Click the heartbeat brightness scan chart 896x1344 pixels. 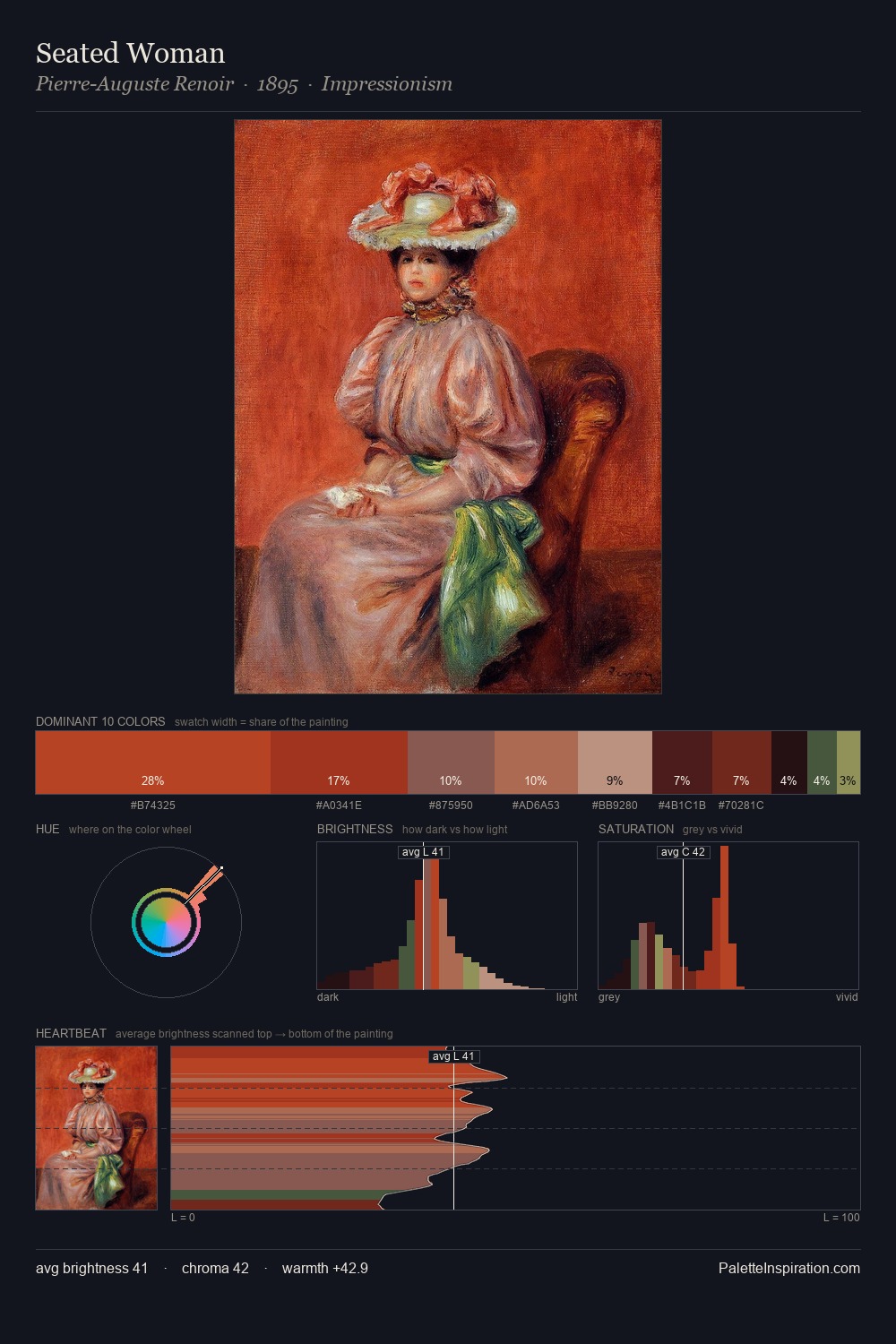515,1128
